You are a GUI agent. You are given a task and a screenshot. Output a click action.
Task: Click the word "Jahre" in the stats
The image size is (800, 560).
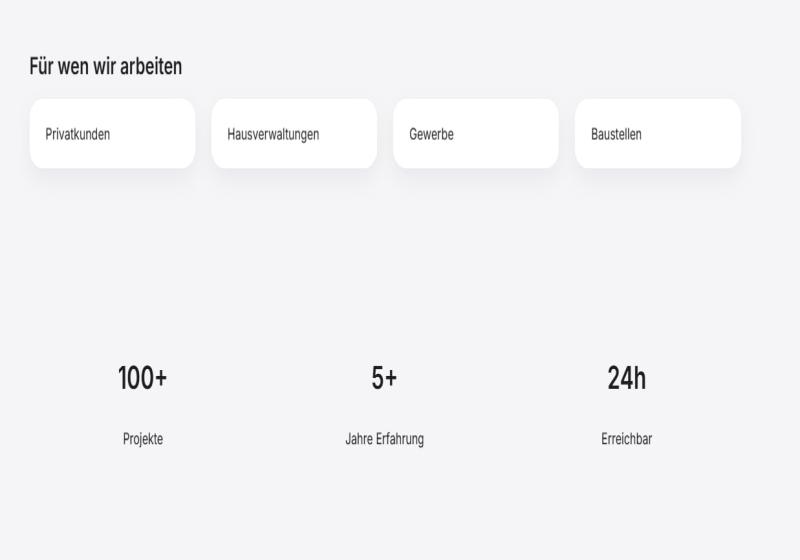(359, 439)
